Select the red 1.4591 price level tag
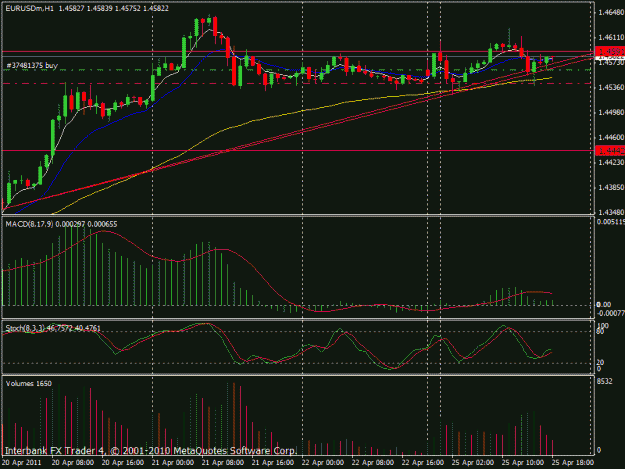 click(x=610, y=51)
